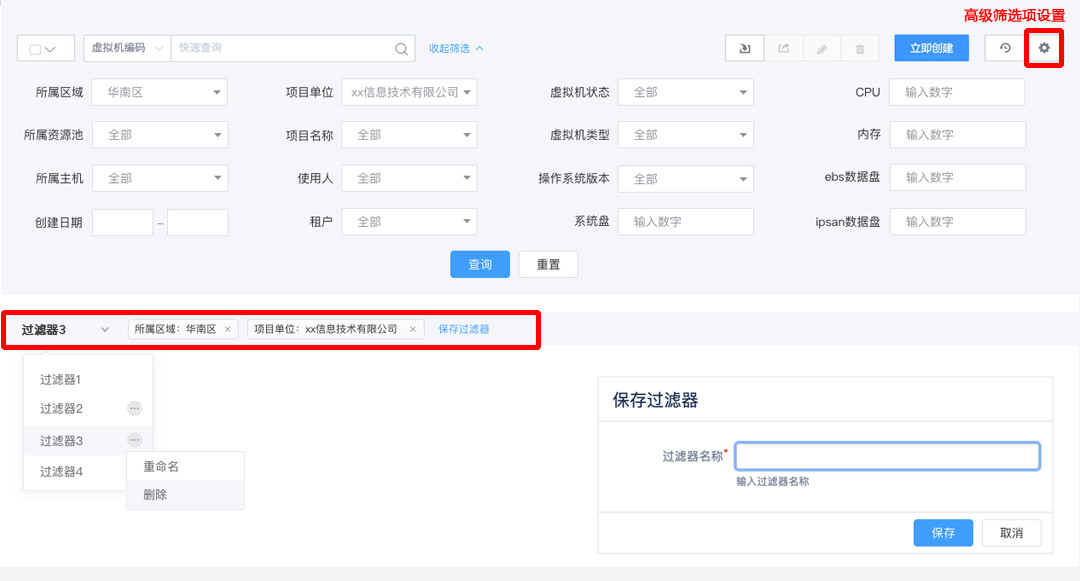Click the 过滤器名称 input field
This screenshot has width=1080, height=581.
[x=887, y=457]
